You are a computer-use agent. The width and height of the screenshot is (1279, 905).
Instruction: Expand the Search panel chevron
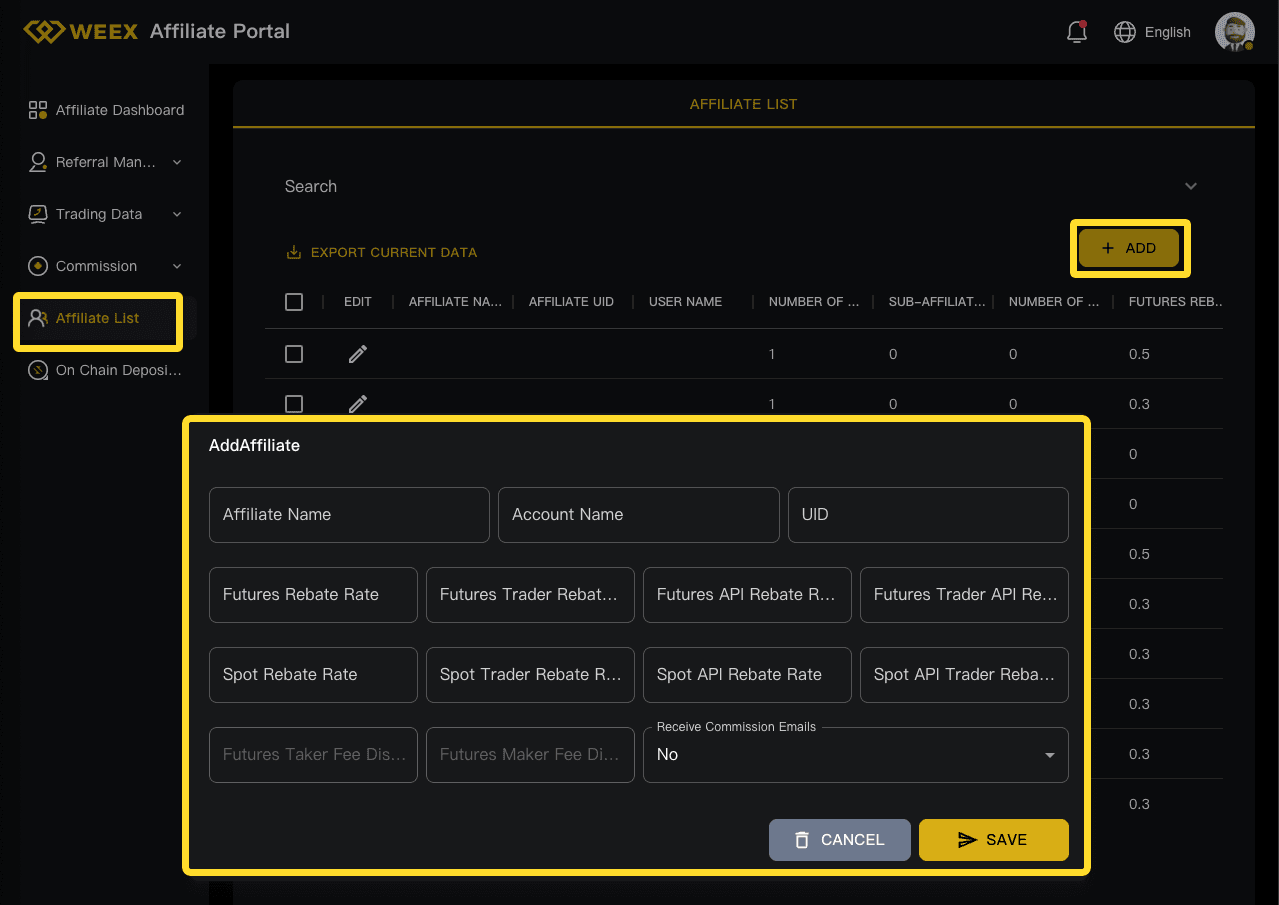point(1191,186)
